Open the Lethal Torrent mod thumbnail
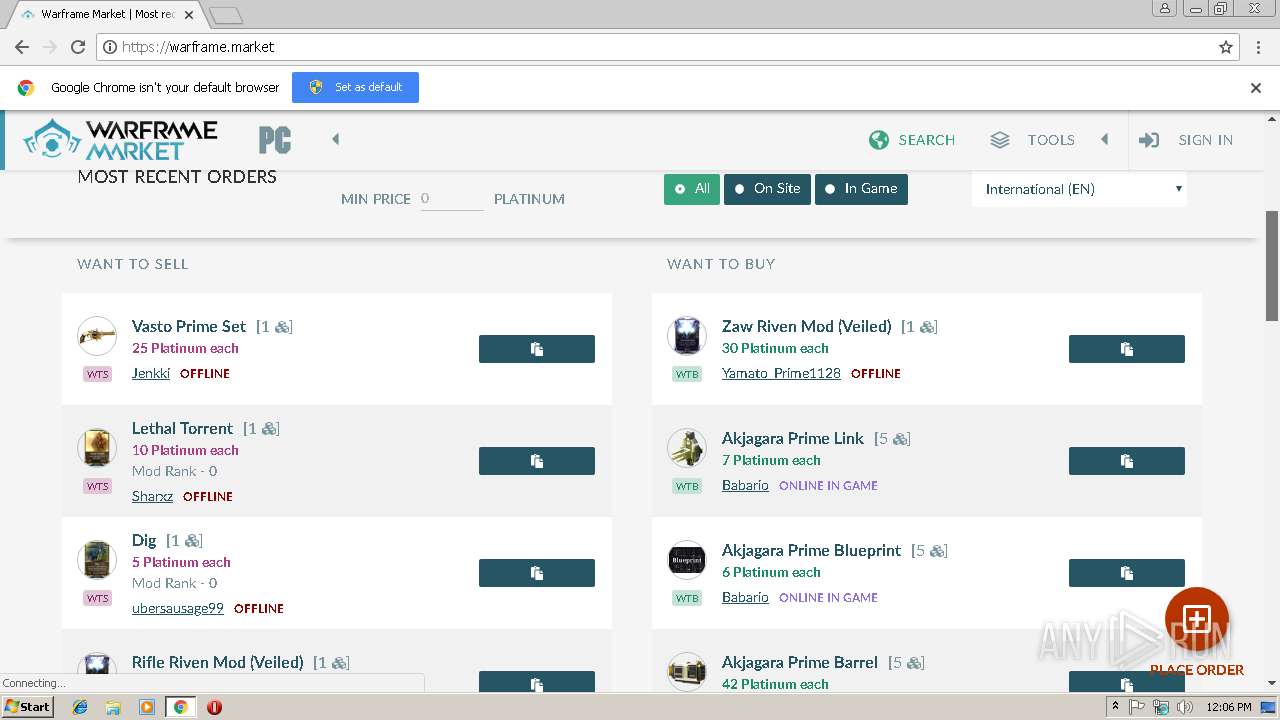 [x=97, y=448]
